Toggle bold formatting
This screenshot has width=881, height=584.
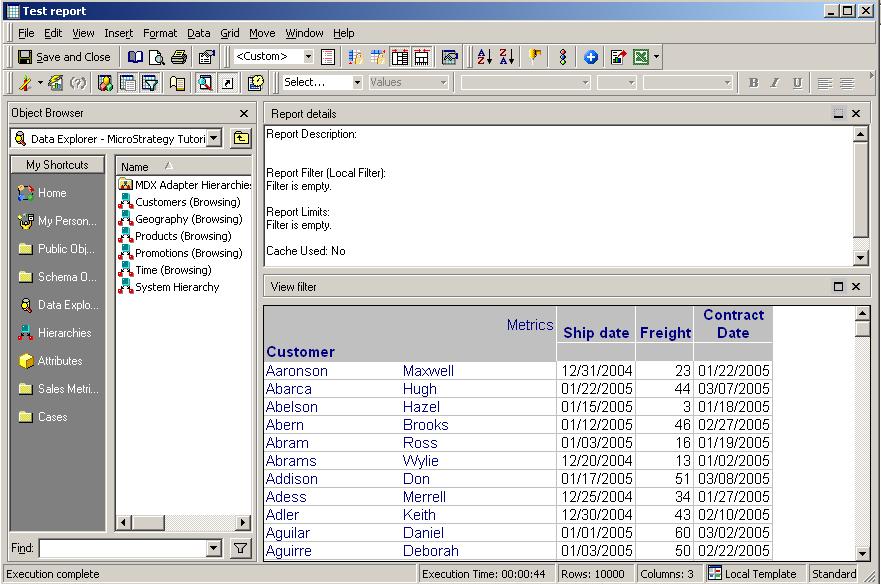pyautogui.click(x=753, y=83)
